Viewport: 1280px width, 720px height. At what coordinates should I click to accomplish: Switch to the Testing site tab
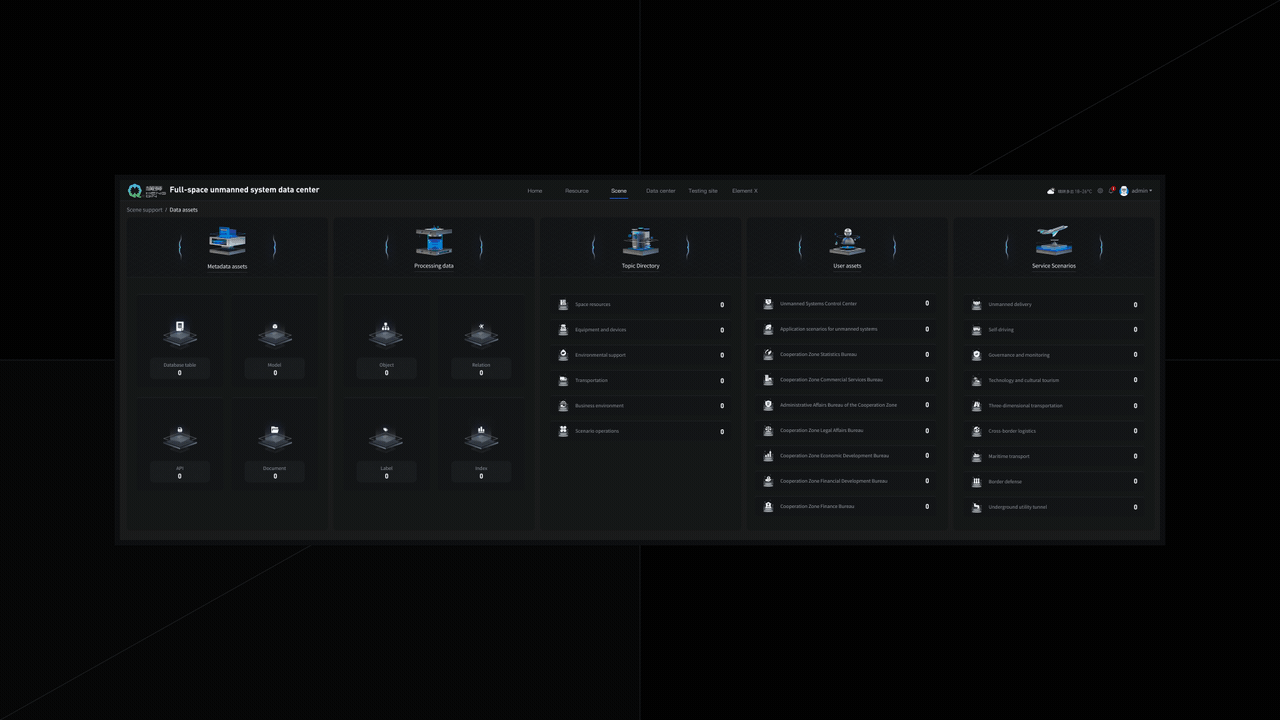pos(703,191)
